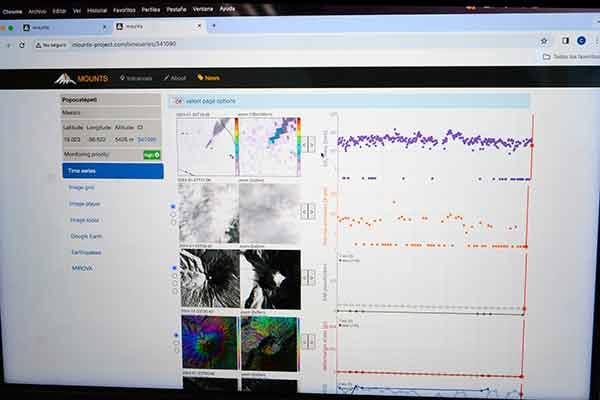This screenshot has width=600, height=400.
Task: Click the green high priority badge
Action: 151,155
